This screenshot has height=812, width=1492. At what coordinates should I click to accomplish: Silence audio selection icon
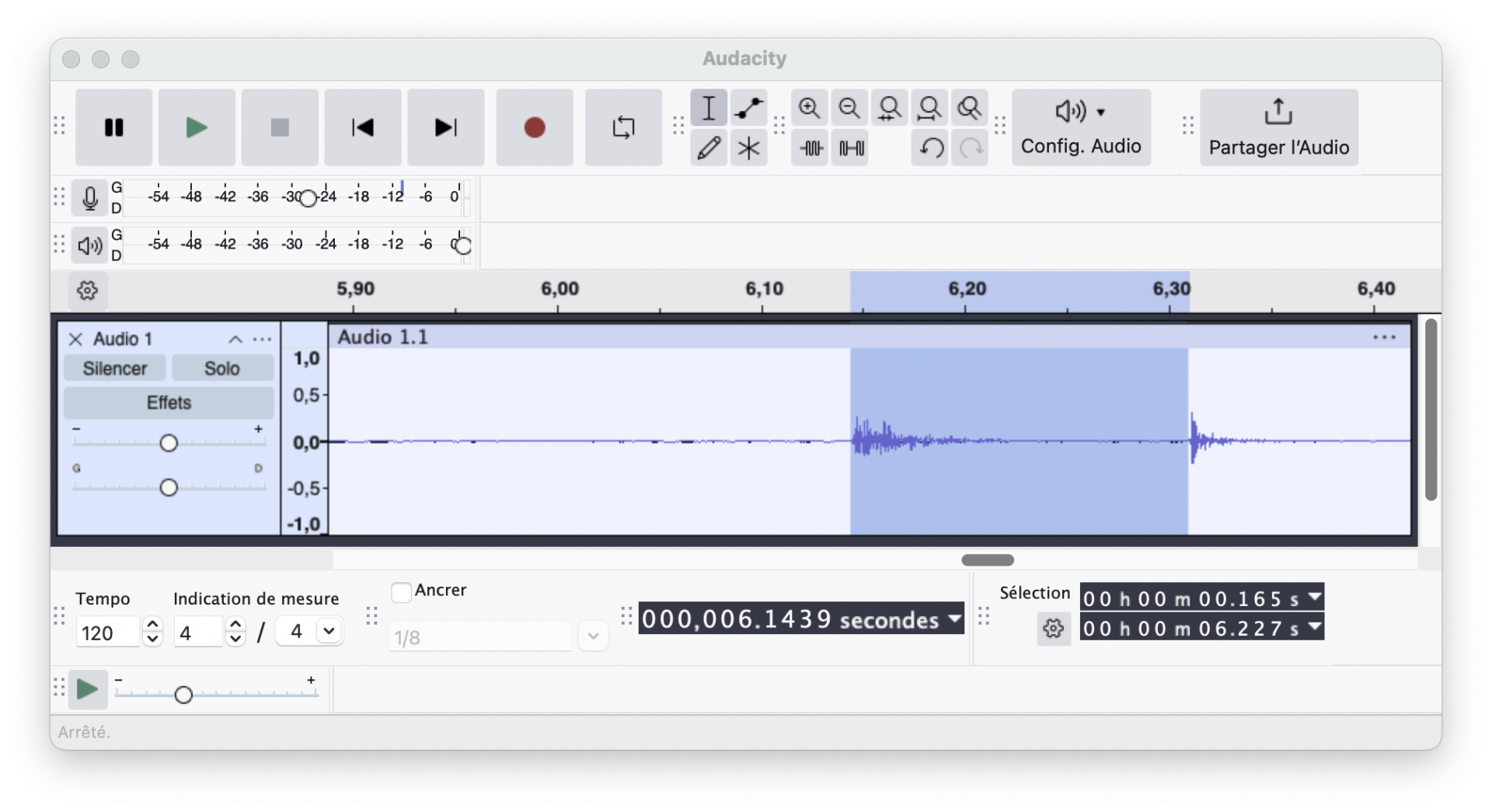point(850,148)
